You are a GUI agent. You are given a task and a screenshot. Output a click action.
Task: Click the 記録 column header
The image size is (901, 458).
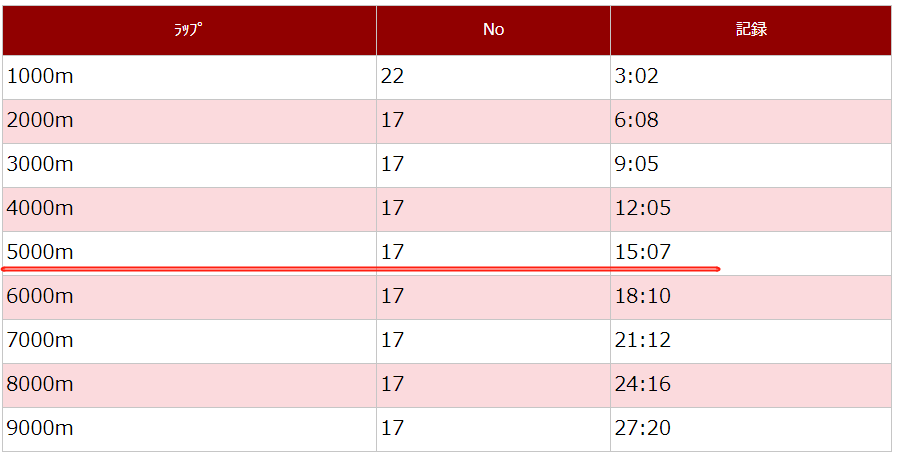(x=751, y=30)
